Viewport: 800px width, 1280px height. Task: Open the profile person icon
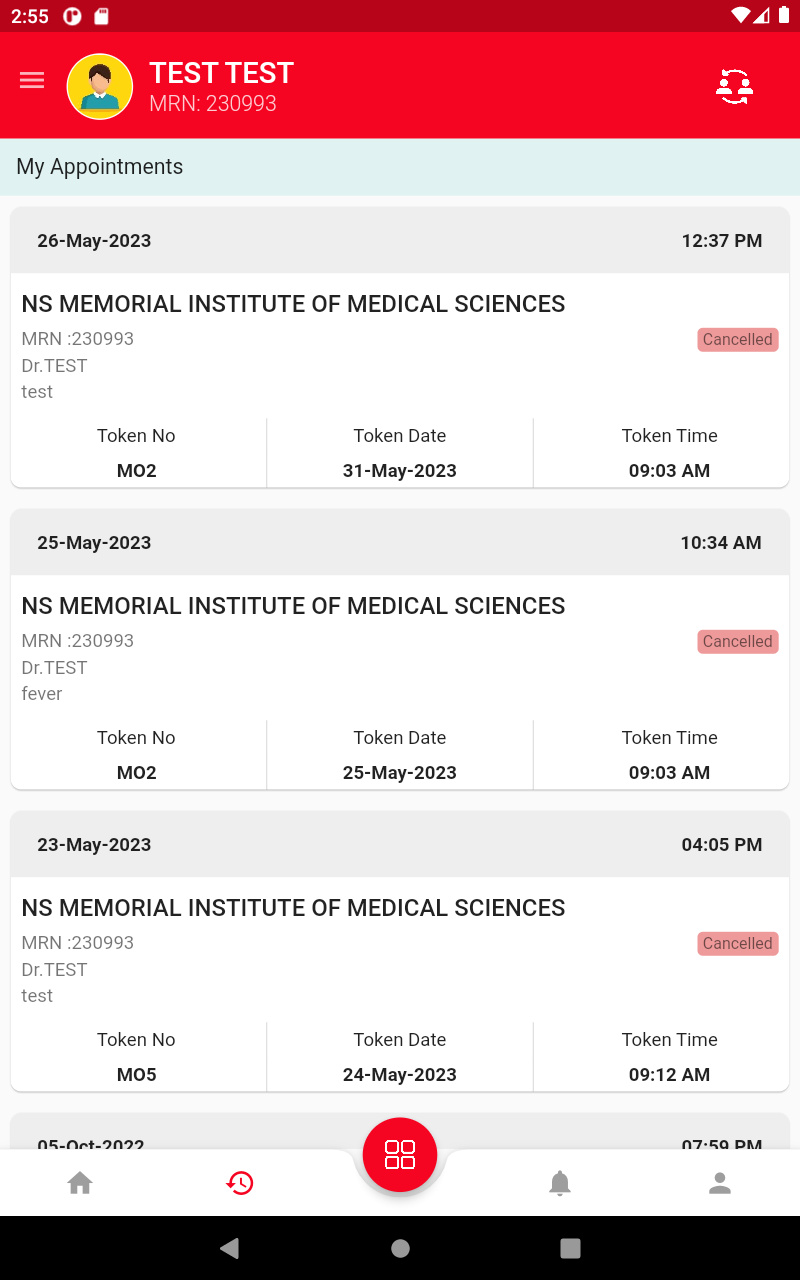720,1183
